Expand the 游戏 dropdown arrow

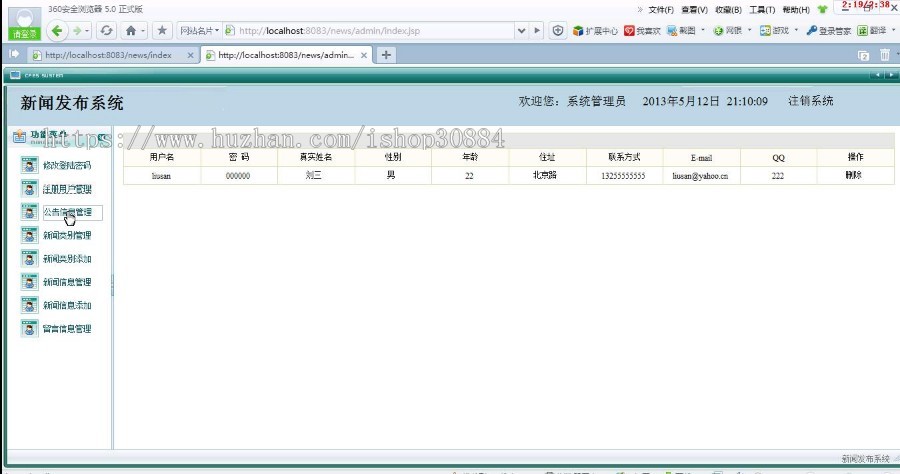pyautogui.click(x=796, y=30)
